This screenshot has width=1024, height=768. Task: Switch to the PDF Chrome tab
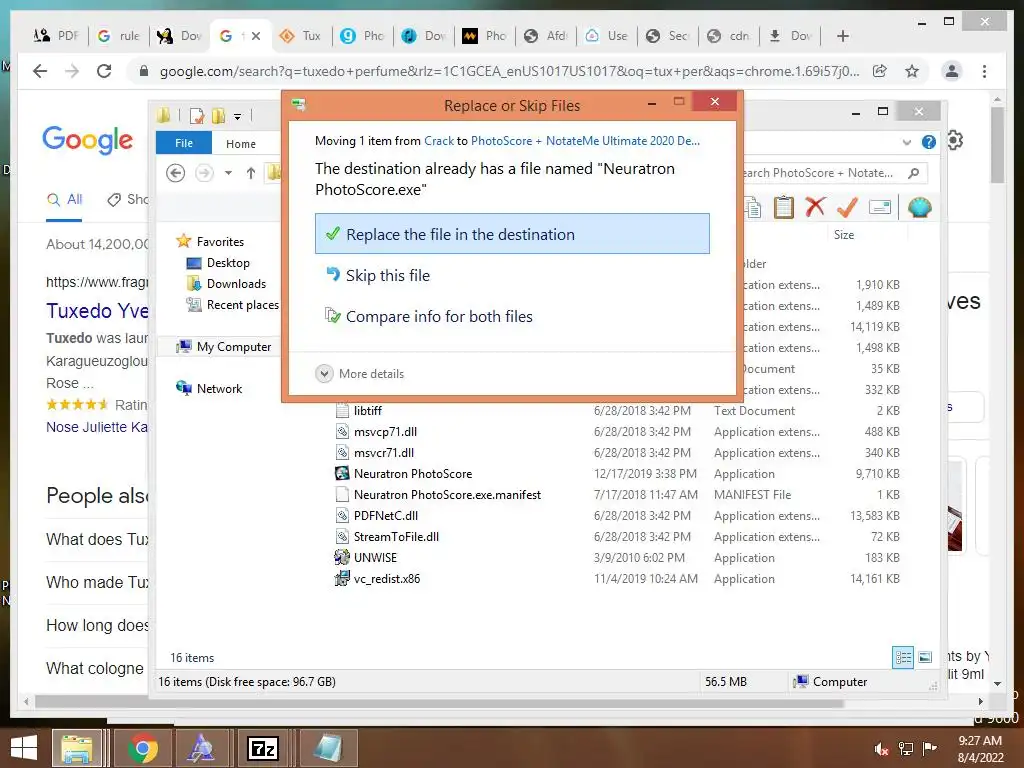(x=56, y=35)
